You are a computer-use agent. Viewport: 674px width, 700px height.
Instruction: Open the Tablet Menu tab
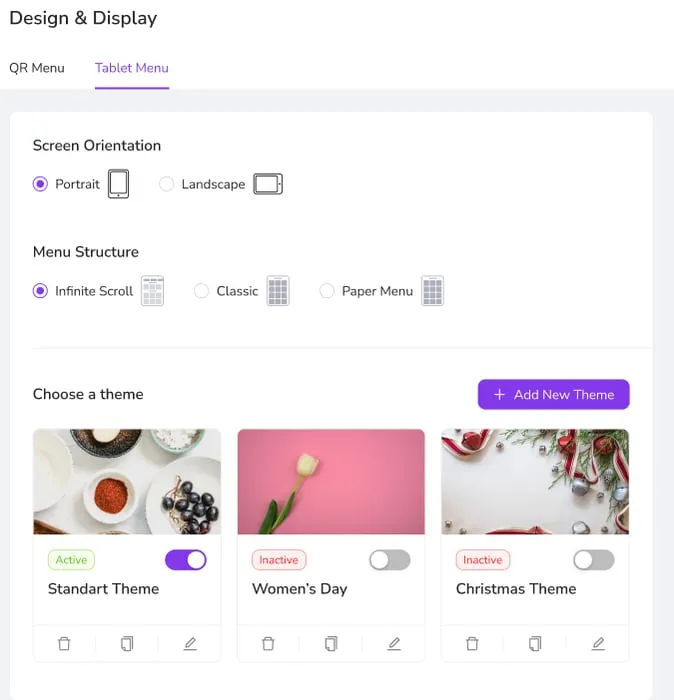[132, 68]
